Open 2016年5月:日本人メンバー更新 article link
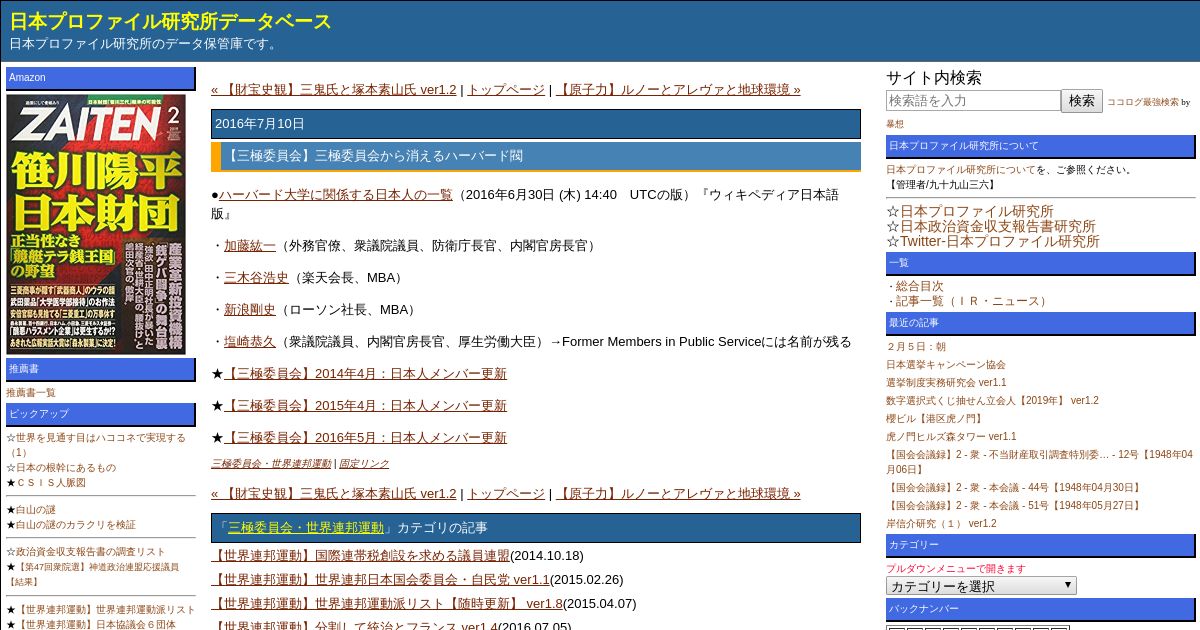This screenshot has height=630, width=1200. coord(365,437)
